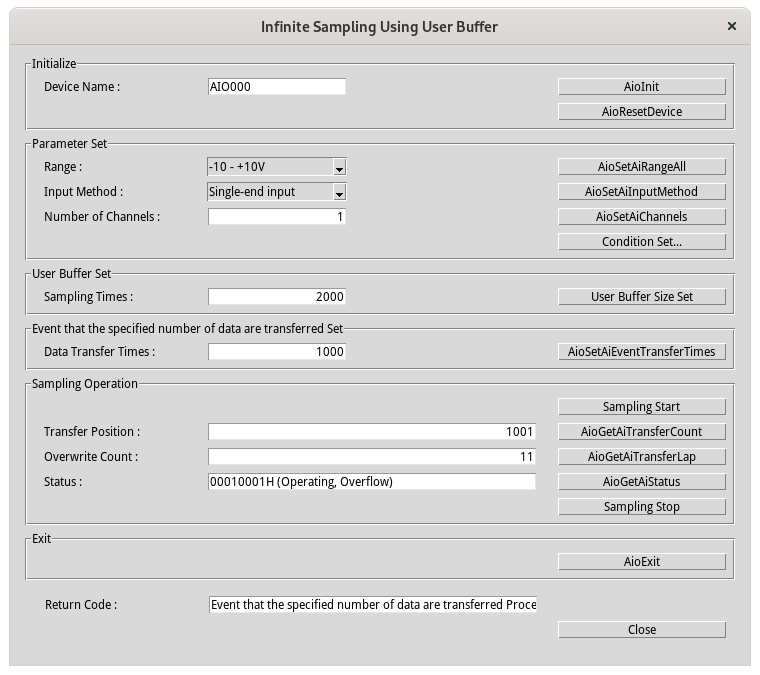
Task: Click AioSetAiRangeAll button
Action: [x=641, y=167]
